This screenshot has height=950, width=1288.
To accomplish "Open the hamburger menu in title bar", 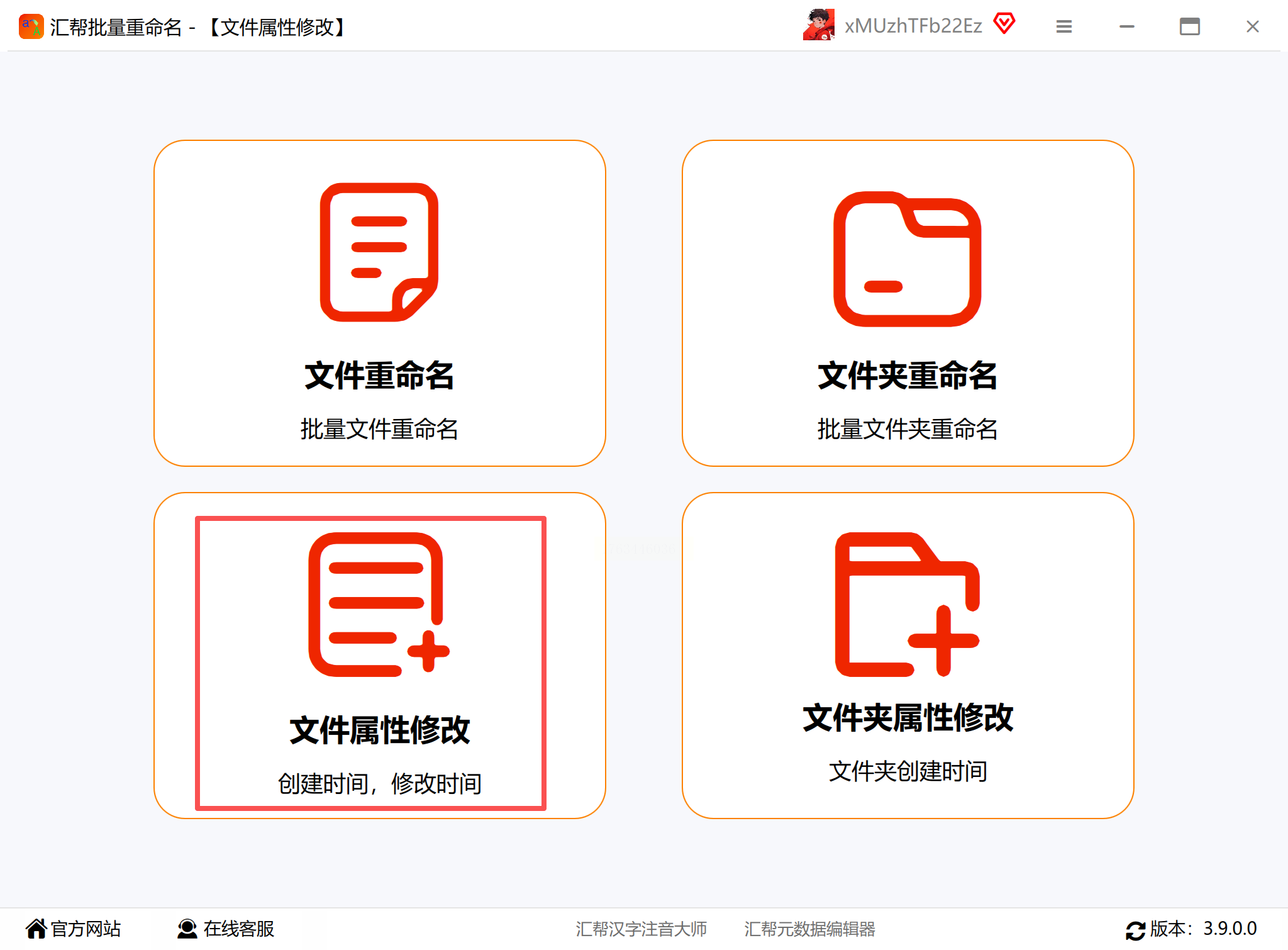I will pyautogui.click(x=1063, y=26).
